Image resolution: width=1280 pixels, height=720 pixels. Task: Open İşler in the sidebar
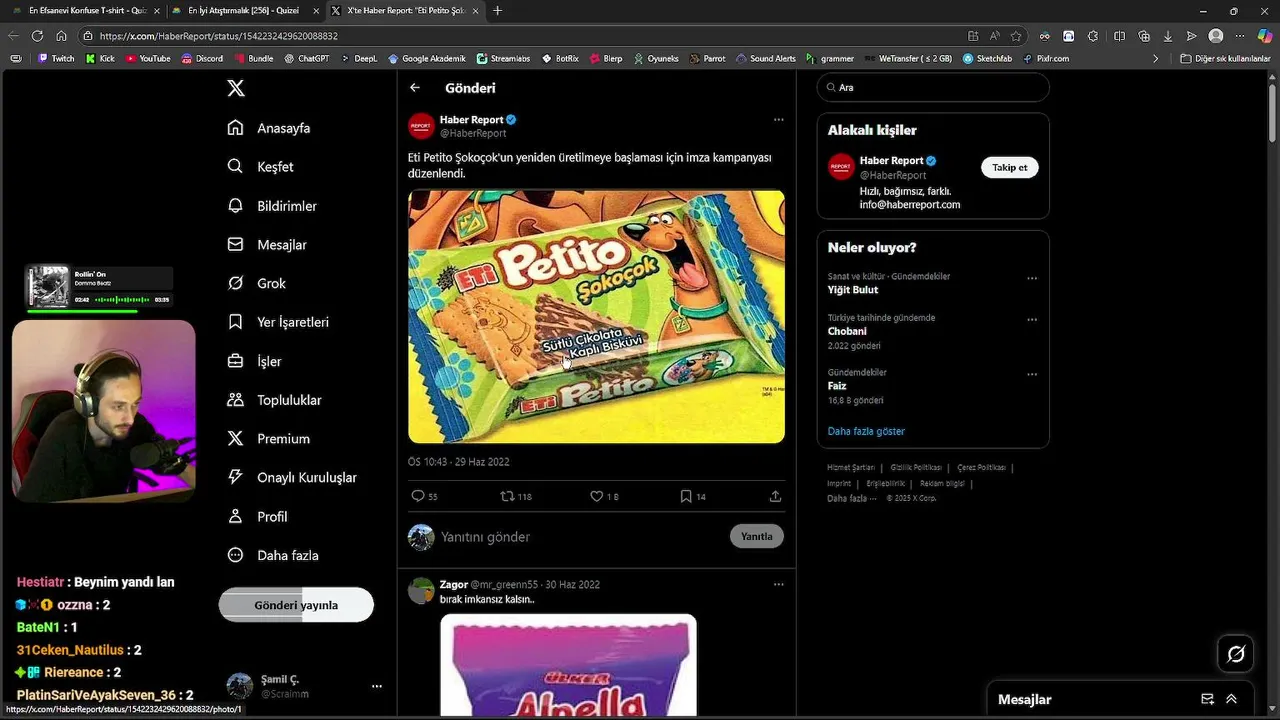coord(254,361)
